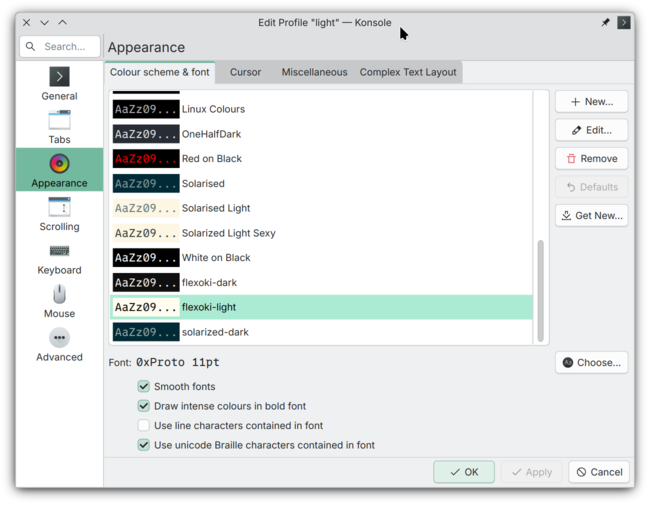Screen dimensions: 650x506
Task: Select Linux Colours preview swatch
Action: (x=146, y=109)
